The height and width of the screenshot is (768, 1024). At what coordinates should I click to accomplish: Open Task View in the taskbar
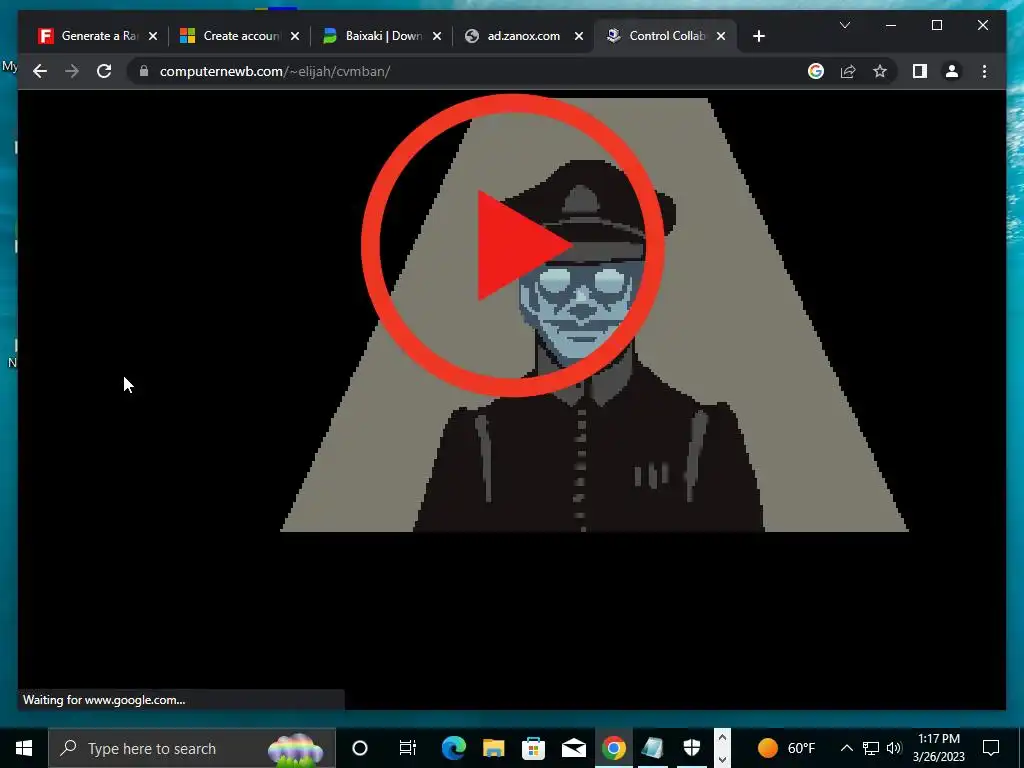tap(408, 748)
